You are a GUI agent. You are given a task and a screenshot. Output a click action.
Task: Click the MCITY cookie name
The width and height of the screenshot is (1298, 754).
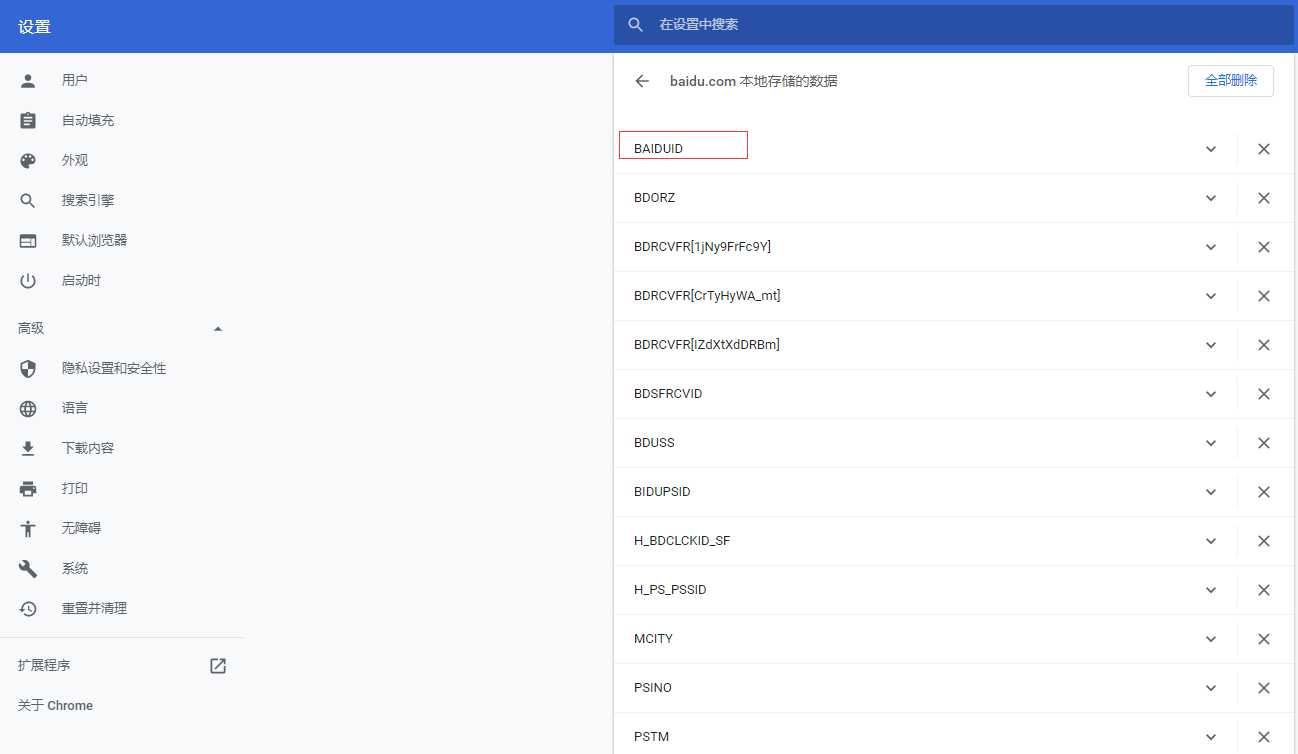point(653,639)
